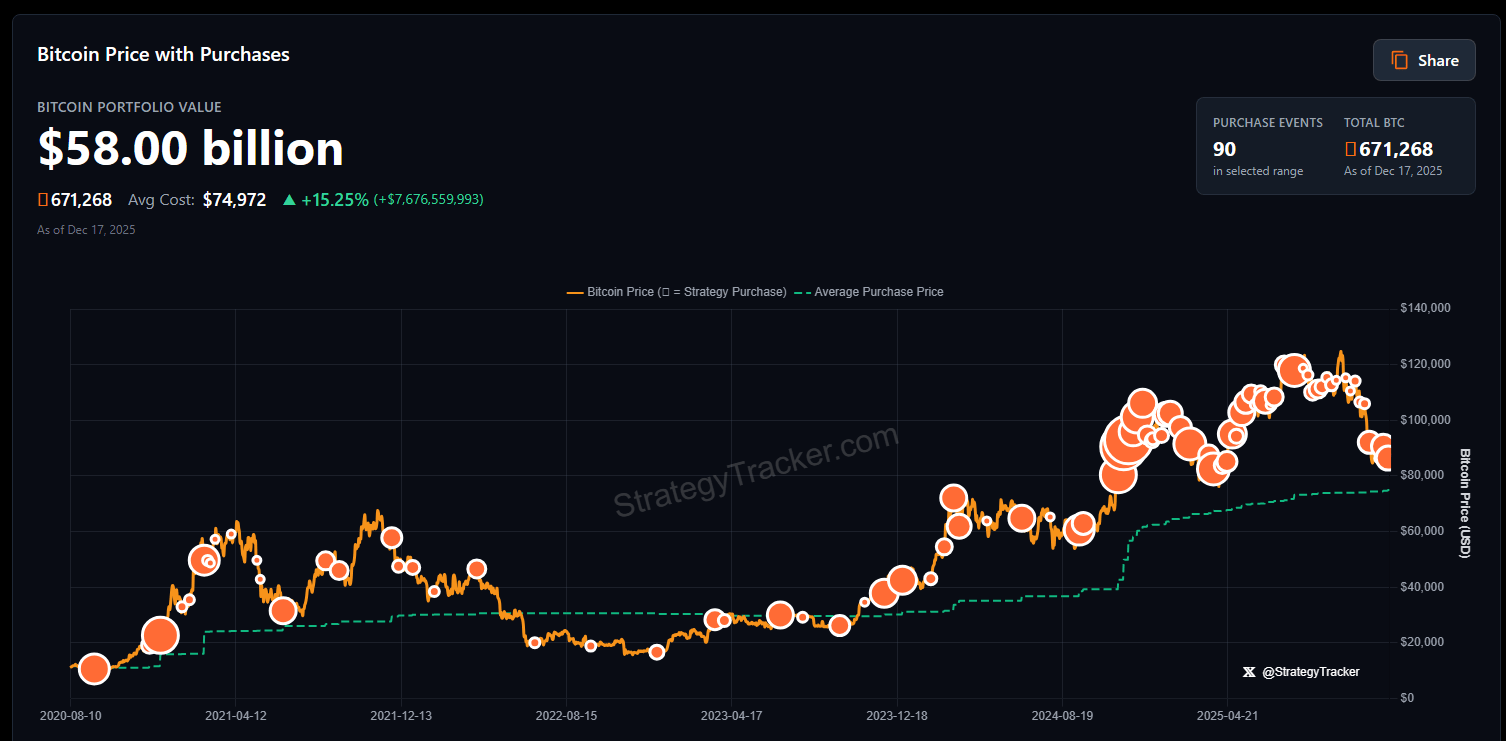Click the orange line marker in the chart legend
Image resolution: width=1506 pixels, height=741 pixels.
pos(575,291)
